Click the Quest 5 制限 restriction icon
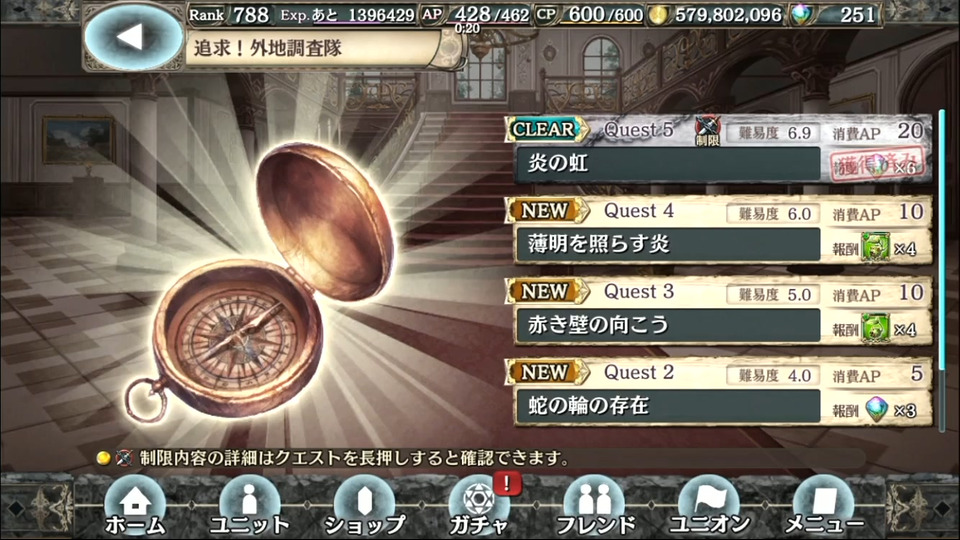 707,130
